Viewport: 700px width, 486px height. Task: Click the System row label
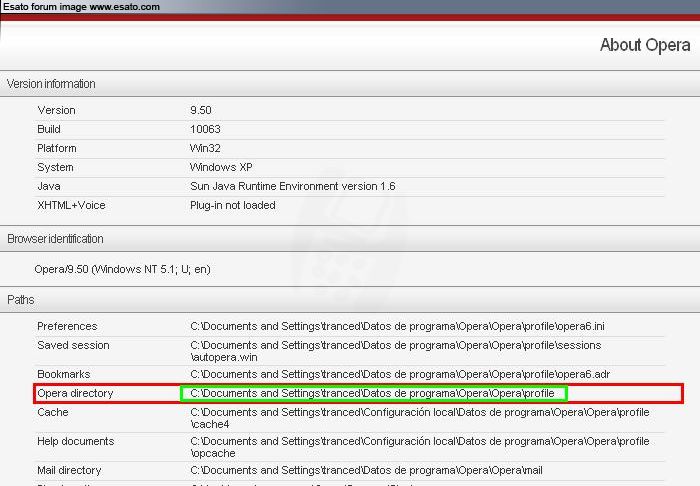pyautogui.click(x=55, y=167)
